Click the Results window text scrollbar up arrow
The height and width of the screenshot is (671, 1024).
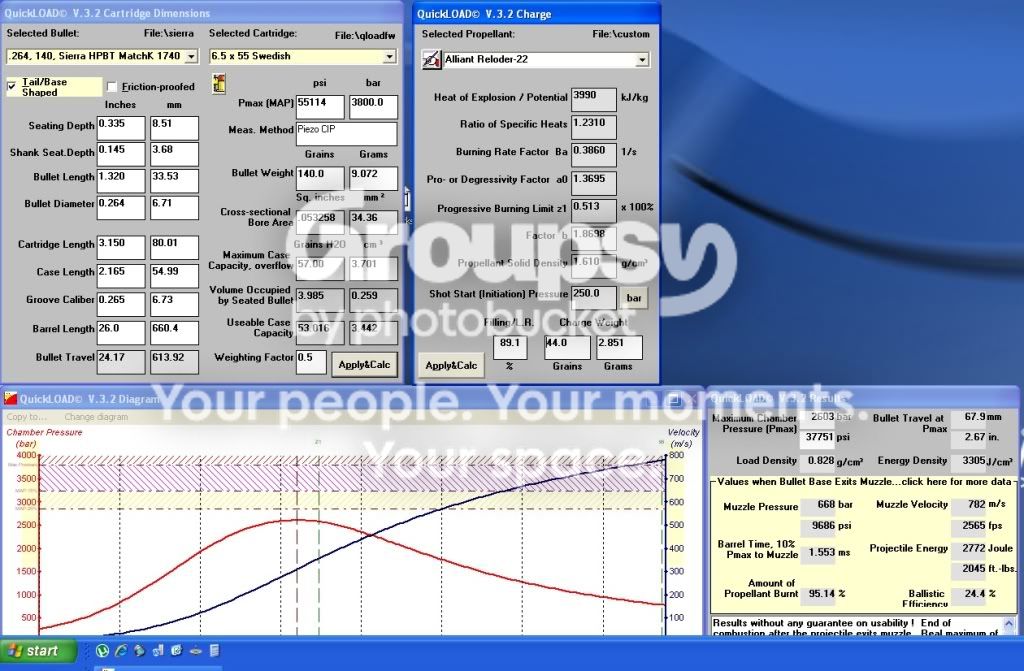(1009, 624)
